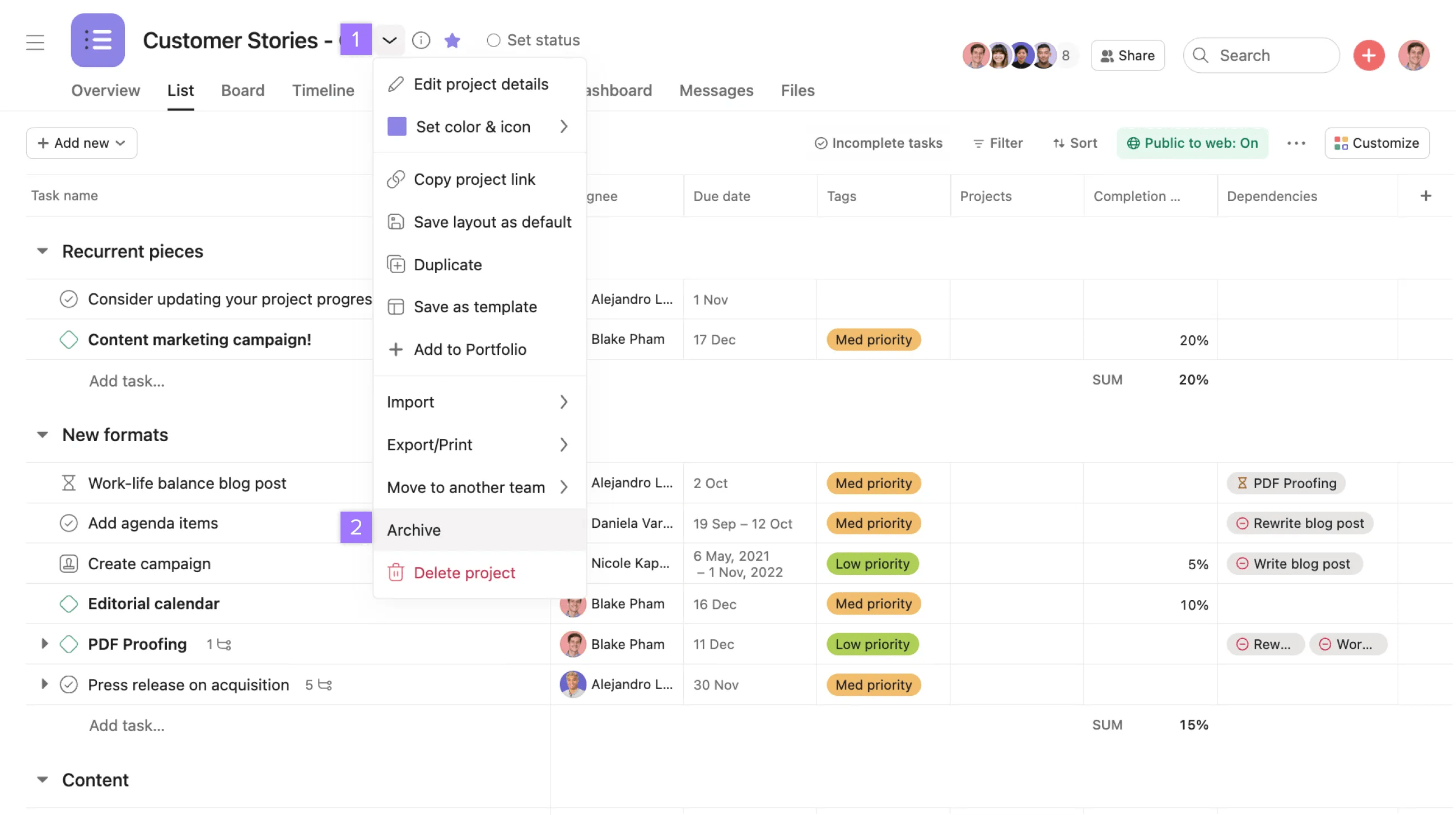The image size is (1456, 815).
Task: Expand the 'PDF Proofing' subtasks
Action: point(45,644)
